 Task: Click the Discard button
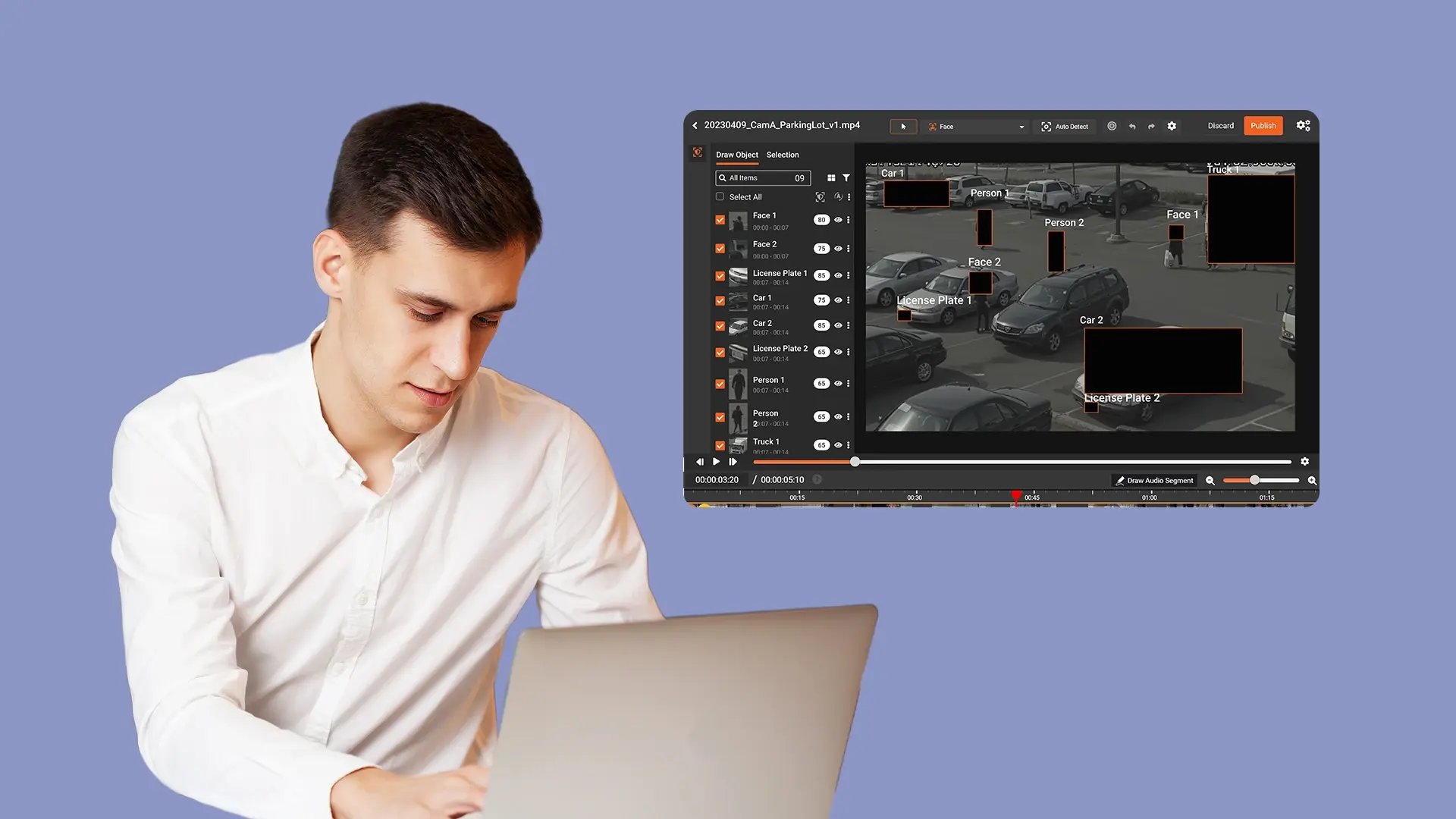[1220, 126]
